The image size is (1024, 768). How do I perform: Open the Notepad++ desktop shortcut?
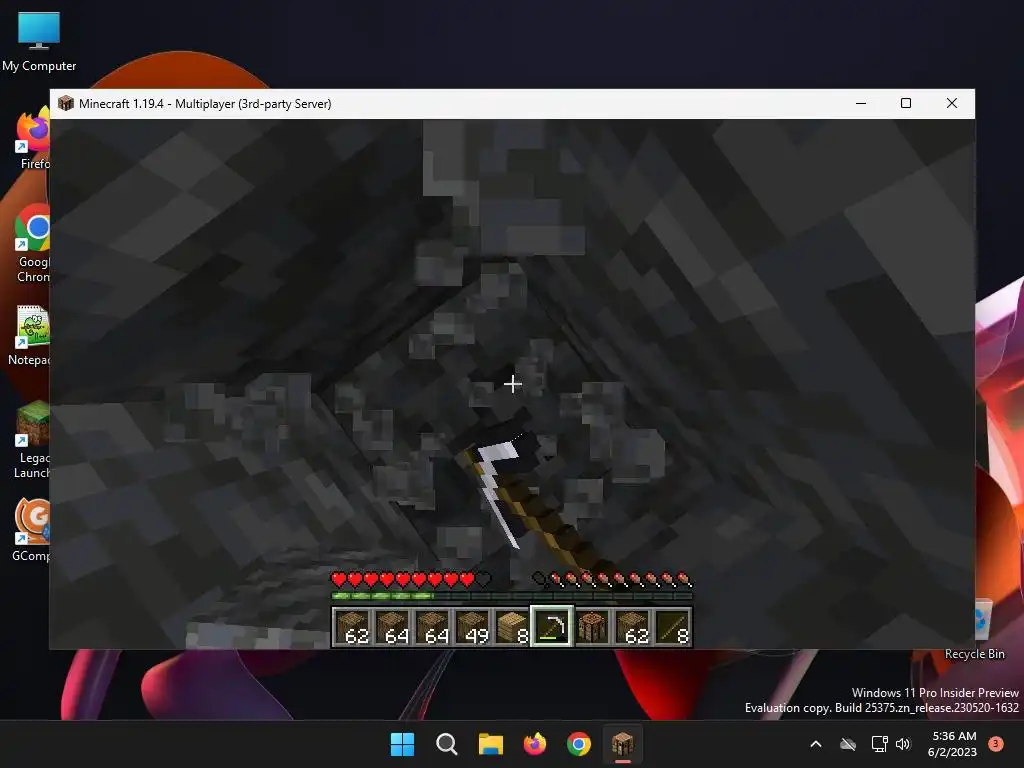tap(31, 336)
